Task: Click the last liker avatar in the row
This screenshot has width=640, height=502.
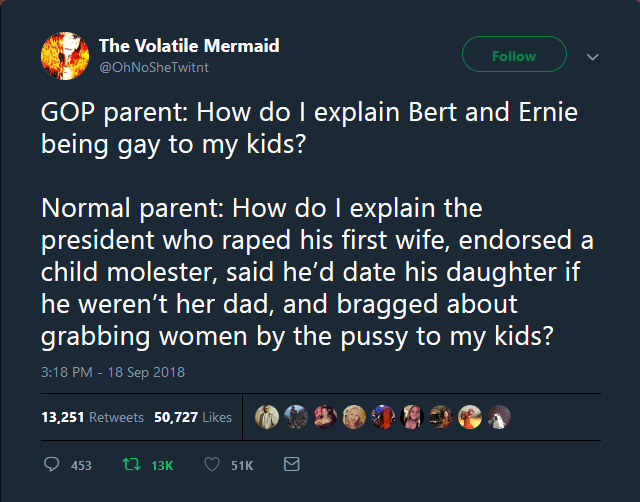Action: 497,417
